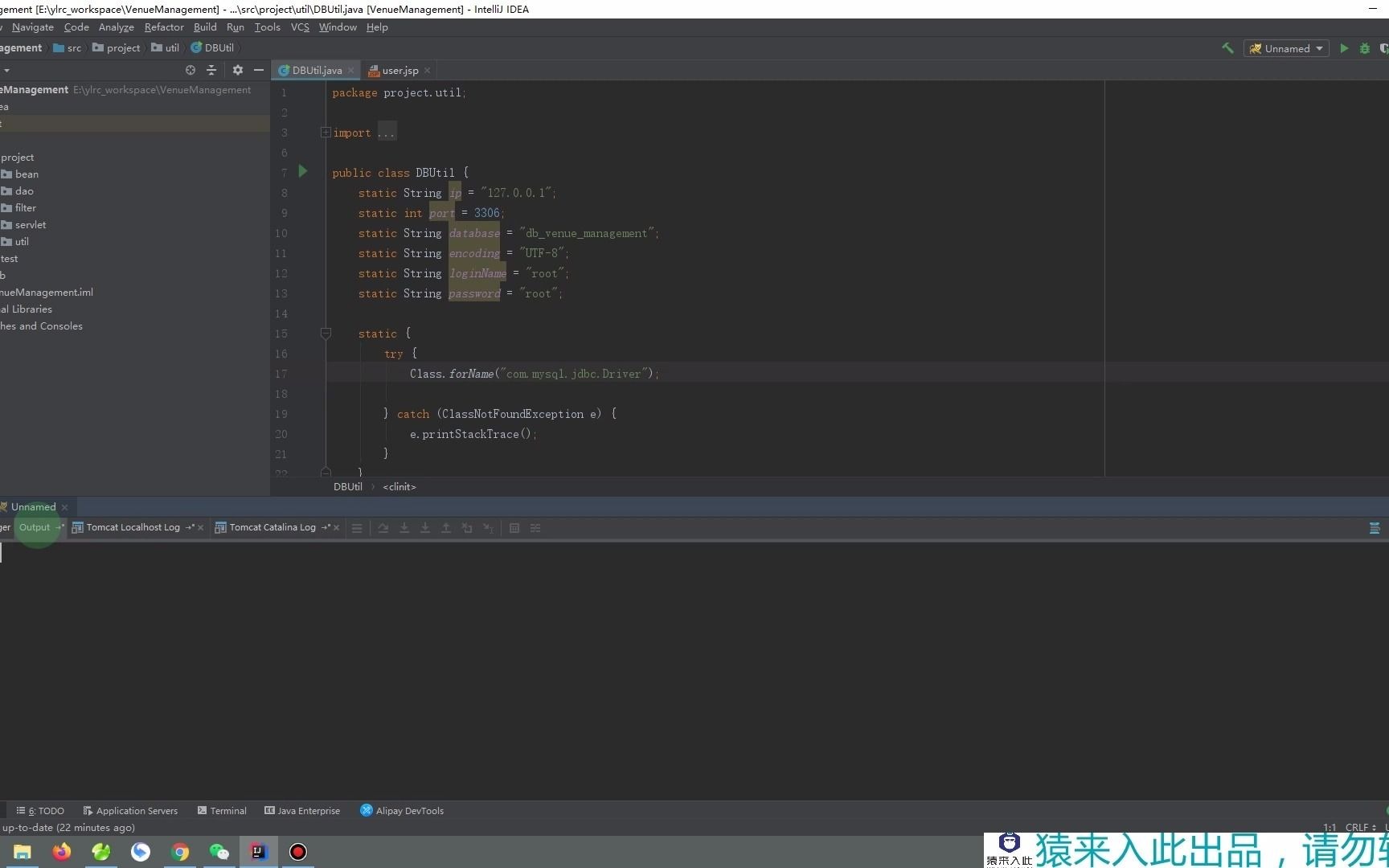
Task: Open the Application Servers tool window
Action: 130,811
